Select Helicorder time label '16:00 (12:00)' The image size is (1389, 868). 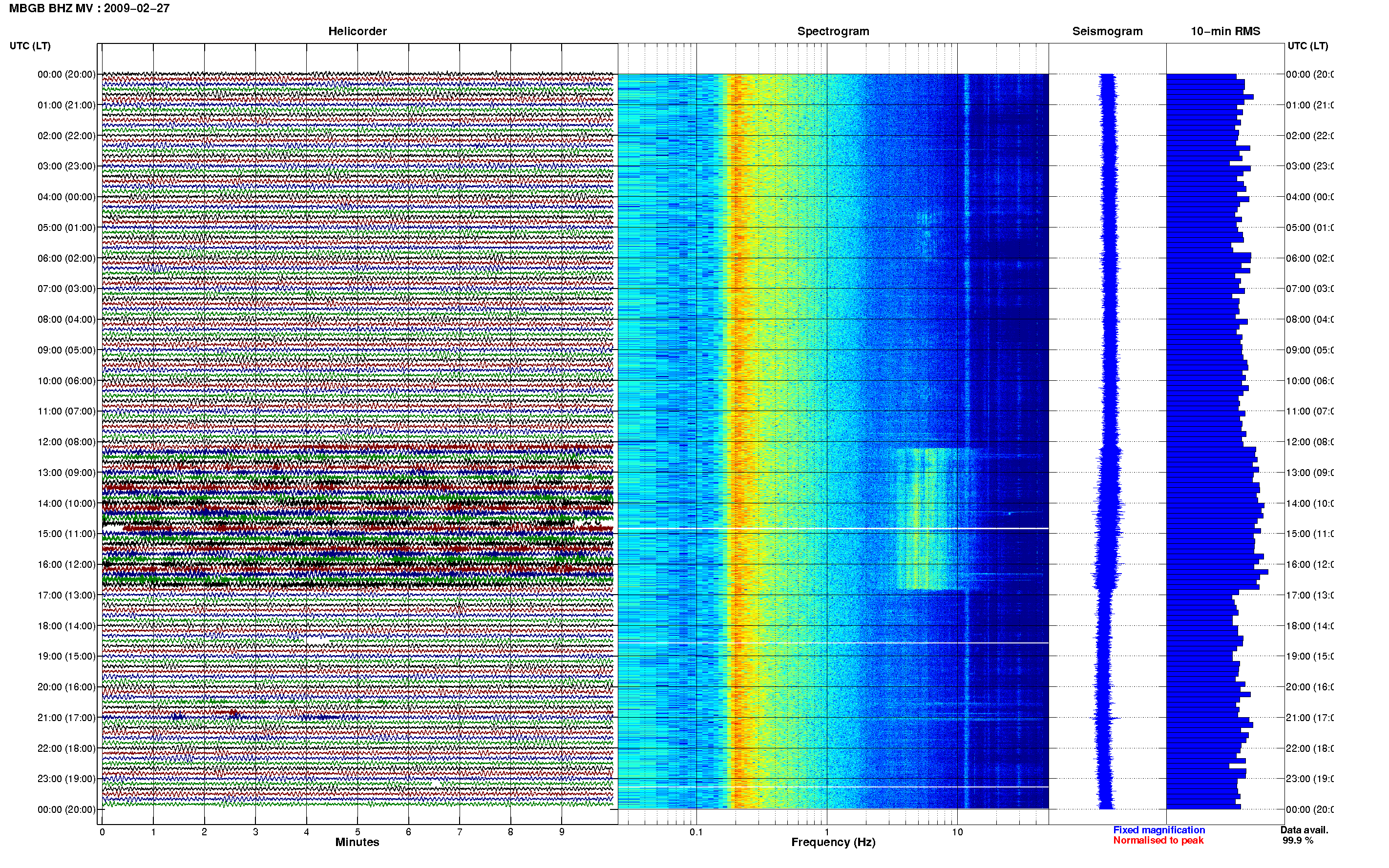tap(66, 564)
